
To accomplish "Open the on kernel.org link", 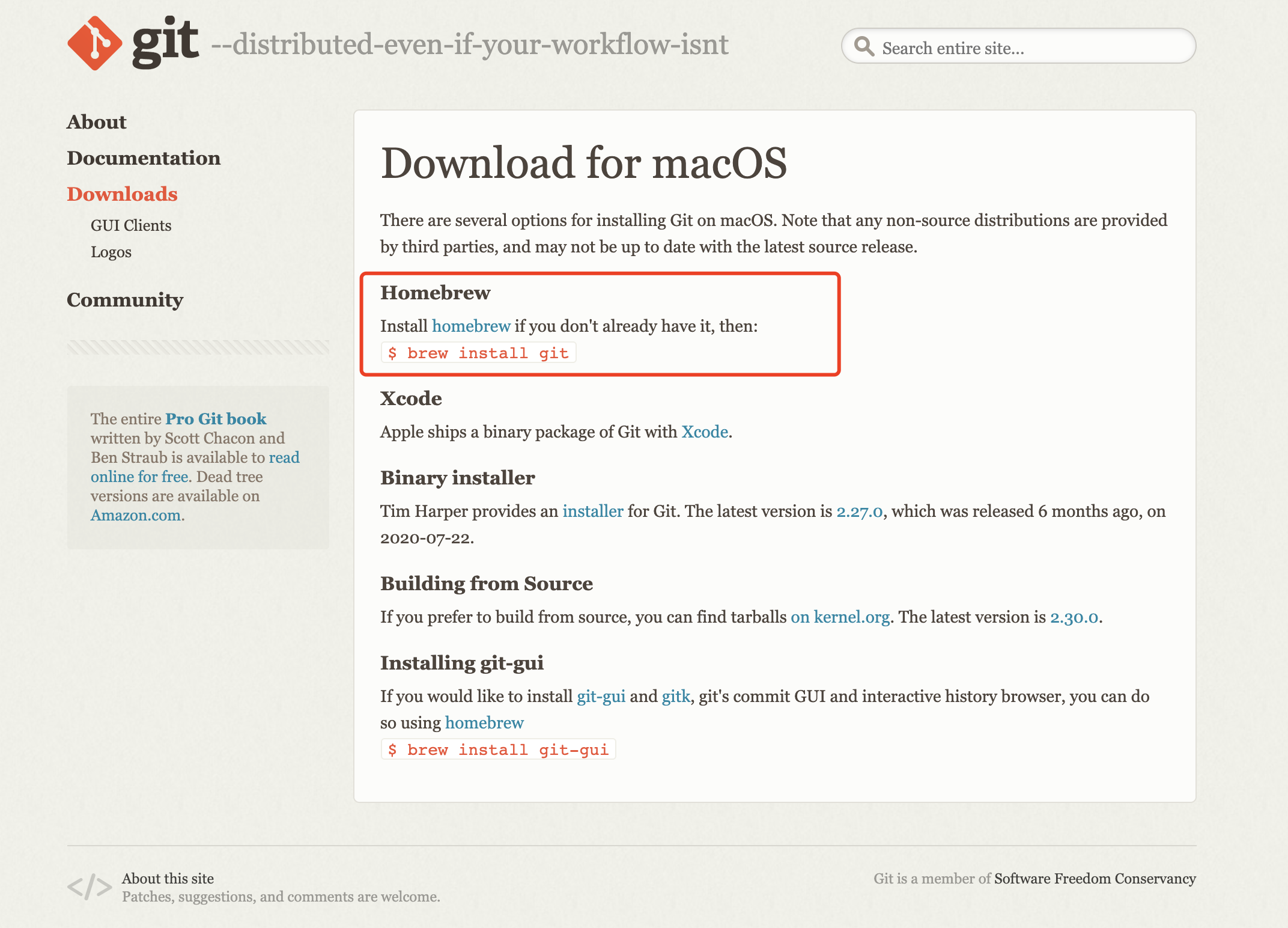I will 840,617.
